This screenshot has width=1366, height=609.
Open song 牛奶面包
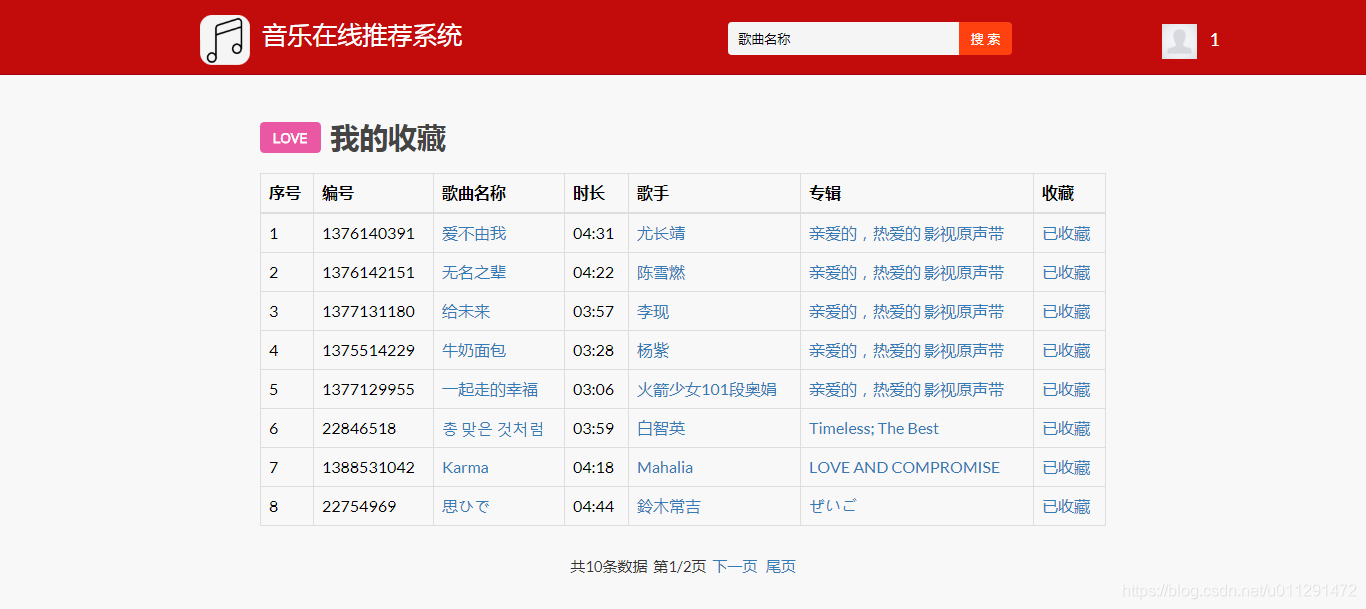point(474,351)
